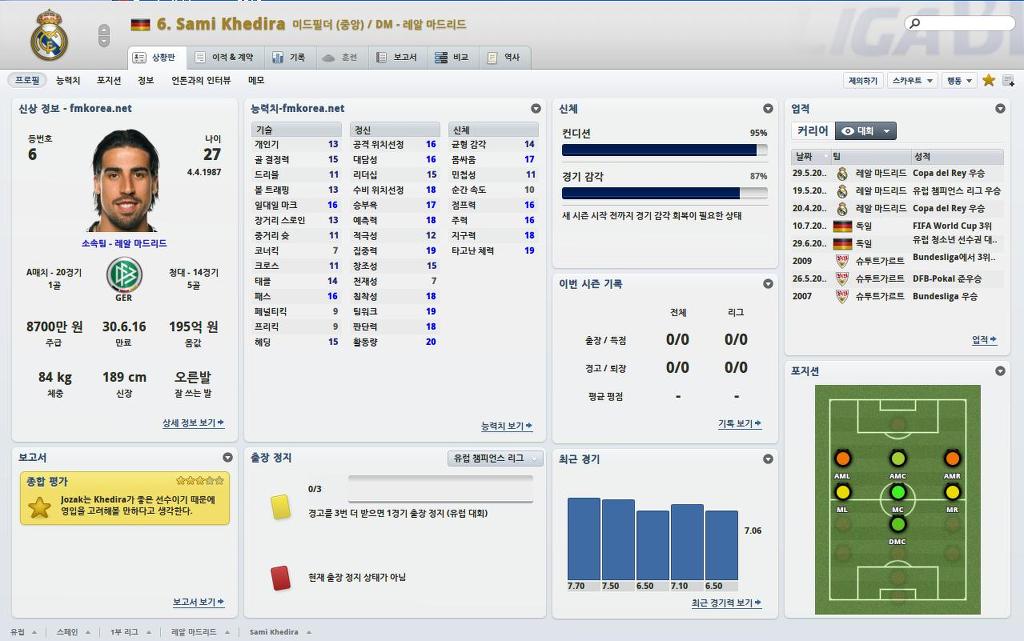Open the 업적 link

tap(984, 339)
